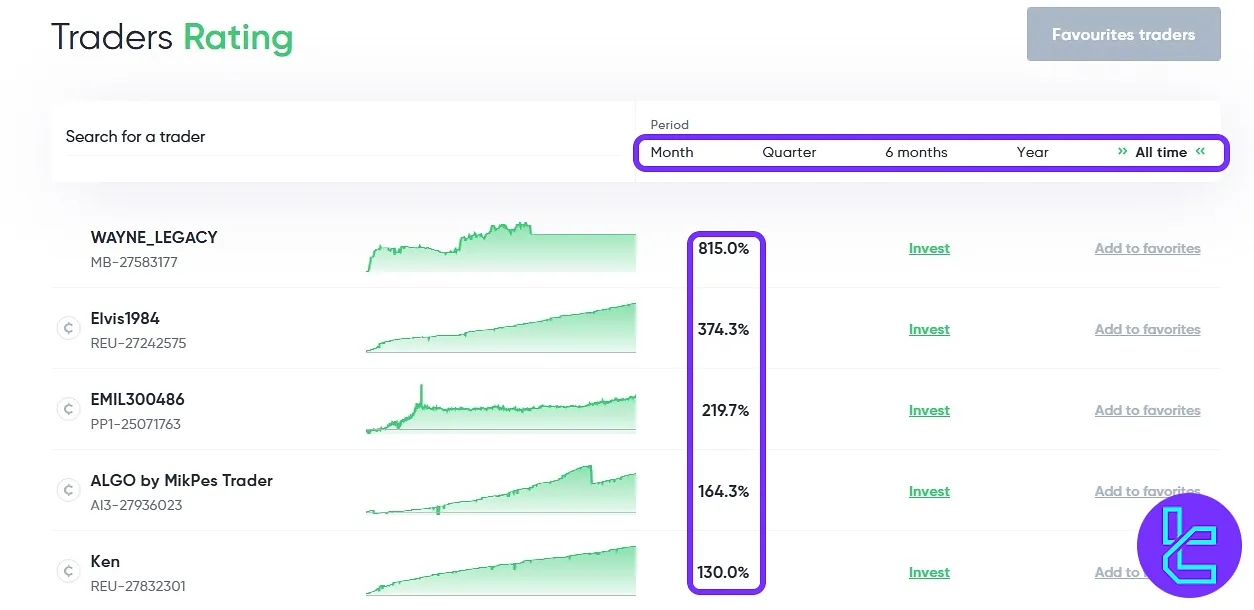Viewport: 1254px width, 610px height.
Task: Click the 815.0% return value
Action: [723, 248]
